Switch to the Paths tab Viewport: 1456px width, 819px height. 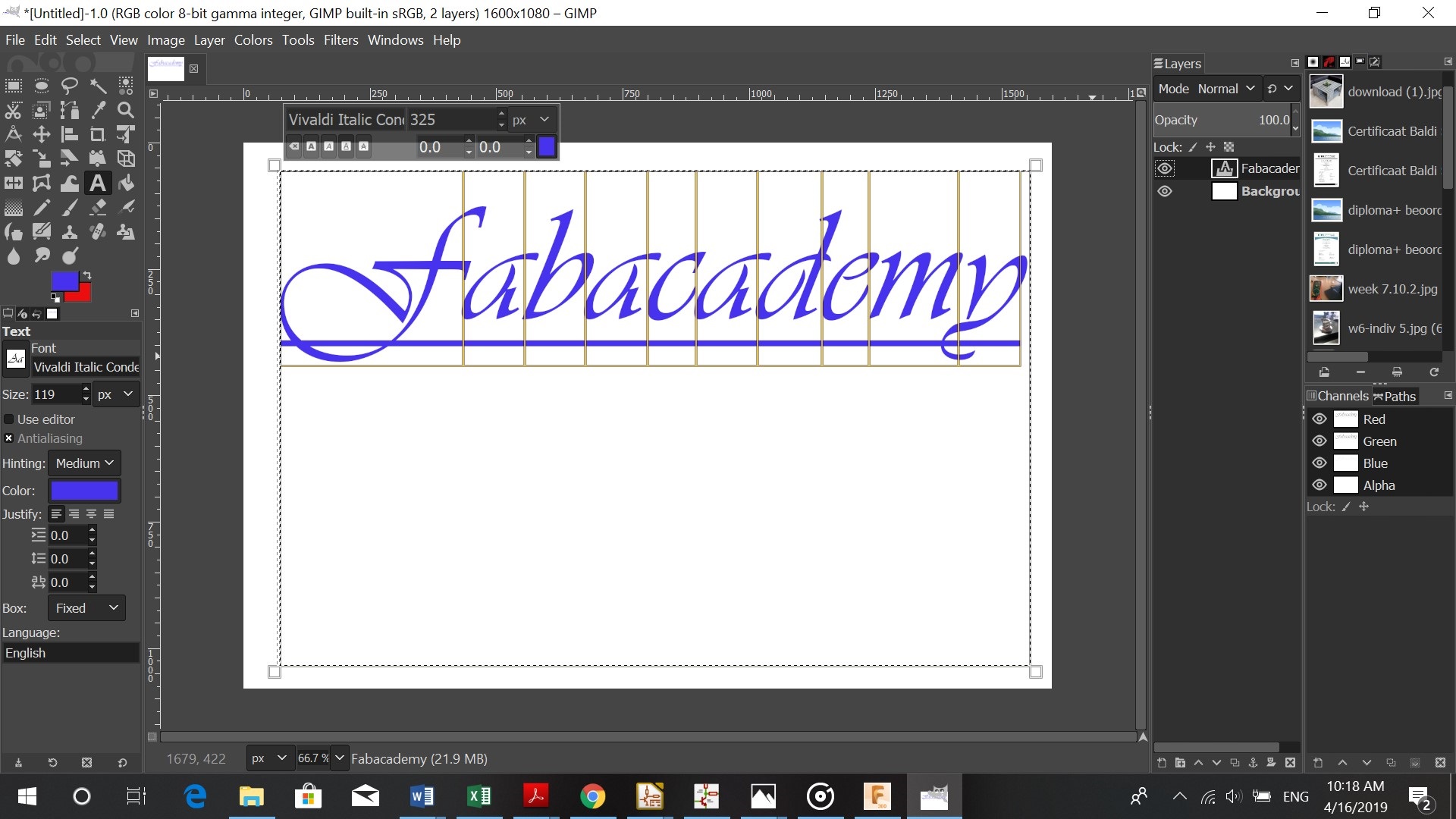click(1394, 396)
